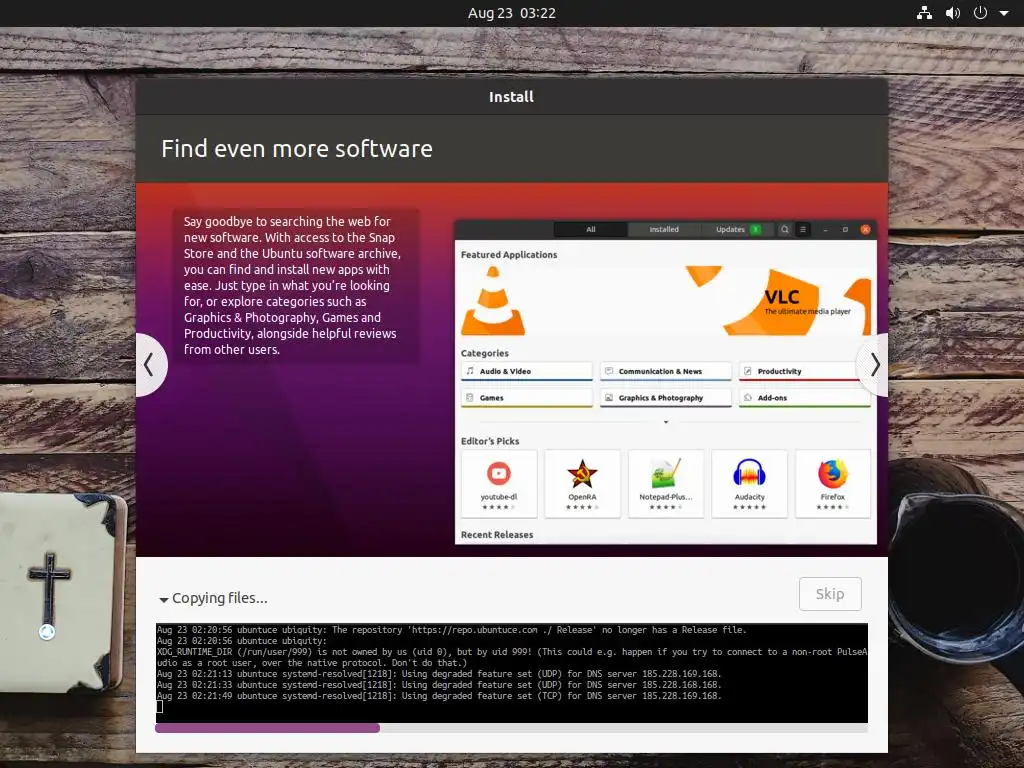The height and width of the screenshot is (768, 1024).
Task: Click the chat icon beside Communication & News
Action: point(609,371)
